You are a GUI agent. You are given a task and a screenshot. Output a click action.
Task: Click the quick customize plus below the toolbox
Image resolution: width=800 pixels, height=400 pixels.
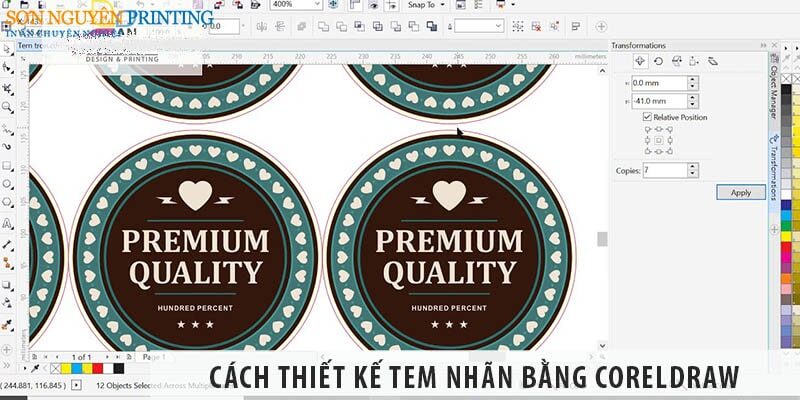coord(7,350)
